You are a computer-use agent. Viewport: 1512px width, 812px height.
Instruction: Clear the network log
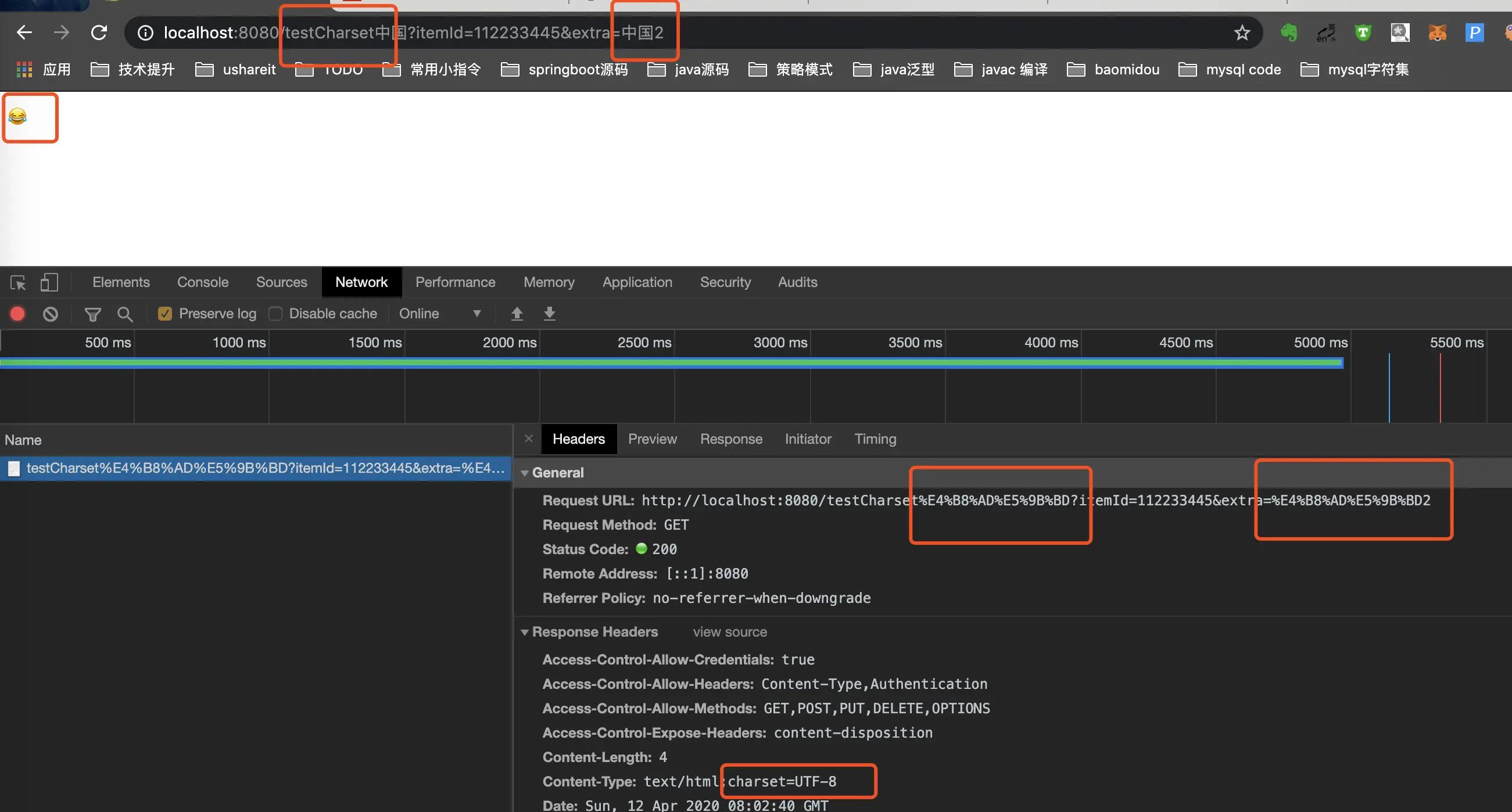pyautogui.click(x=51, y=314)
